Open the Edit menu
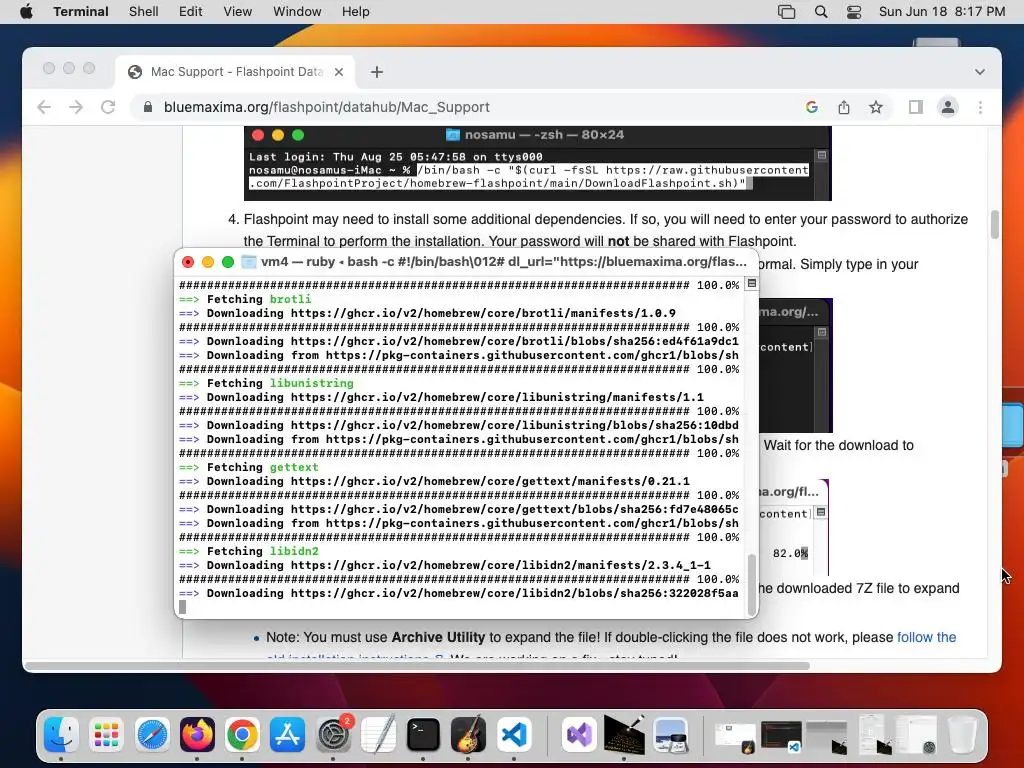Viewport: 1024px width, 768px height. click(x=191, y=11)
